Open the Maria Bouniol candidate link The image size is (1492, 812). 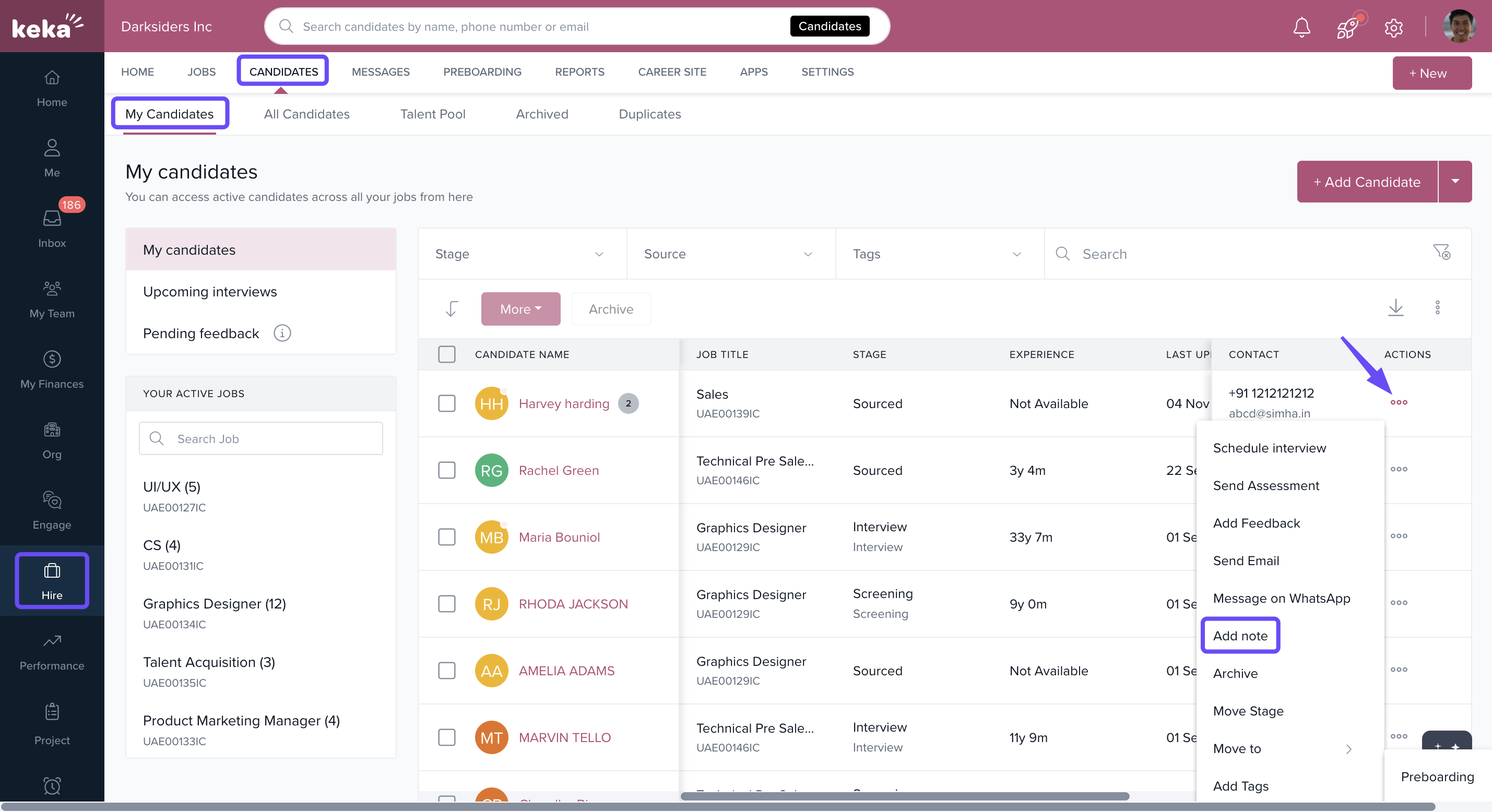(559, 537)
